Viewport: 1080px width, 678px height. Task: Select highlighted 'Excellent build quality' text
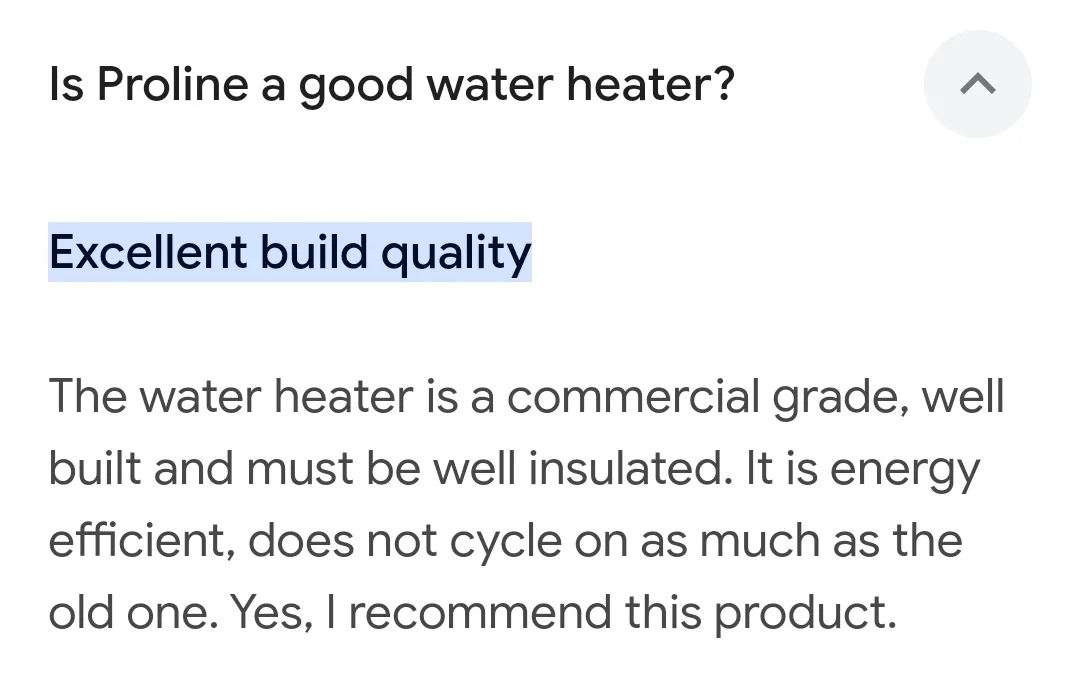point(290,252)
